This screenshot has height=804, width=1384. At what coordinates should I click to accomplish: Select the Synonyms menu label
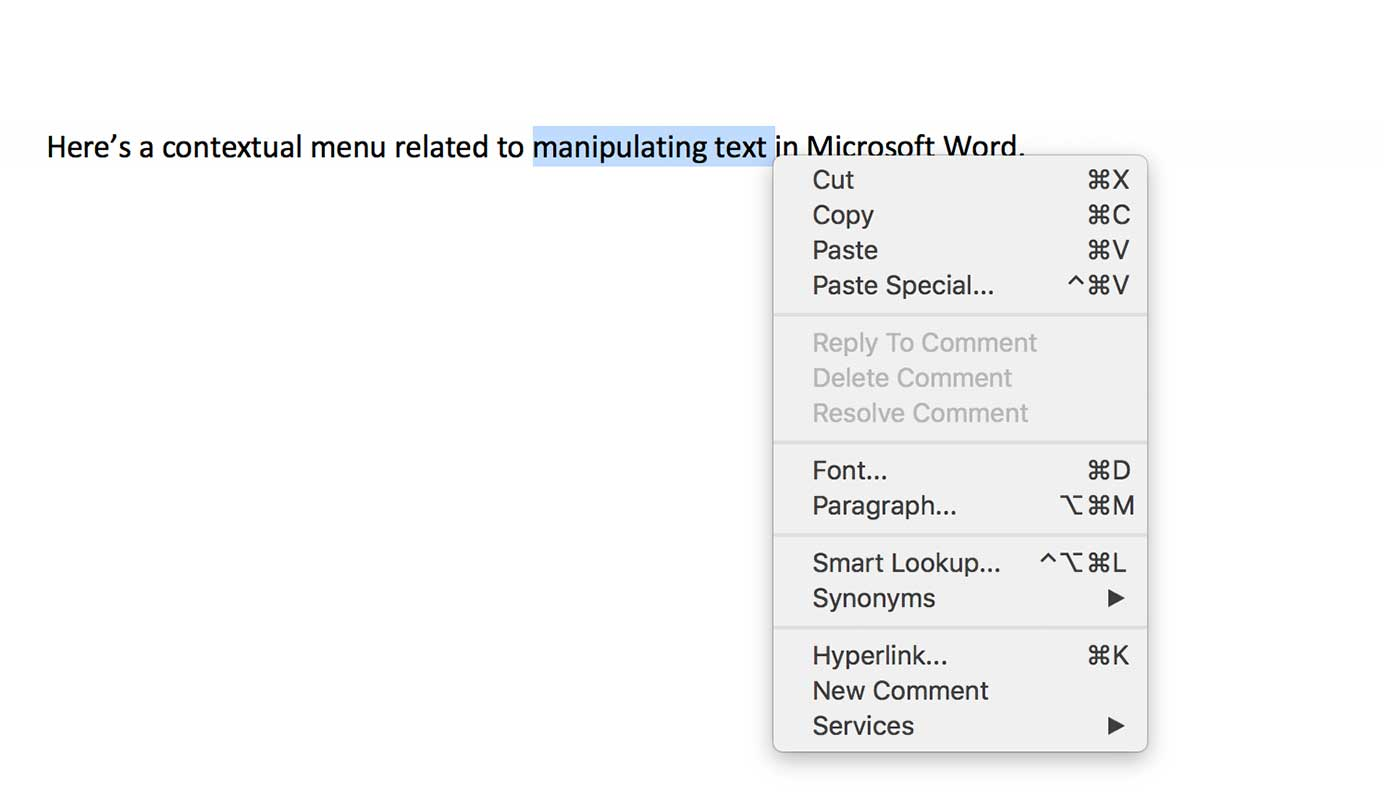873,598
